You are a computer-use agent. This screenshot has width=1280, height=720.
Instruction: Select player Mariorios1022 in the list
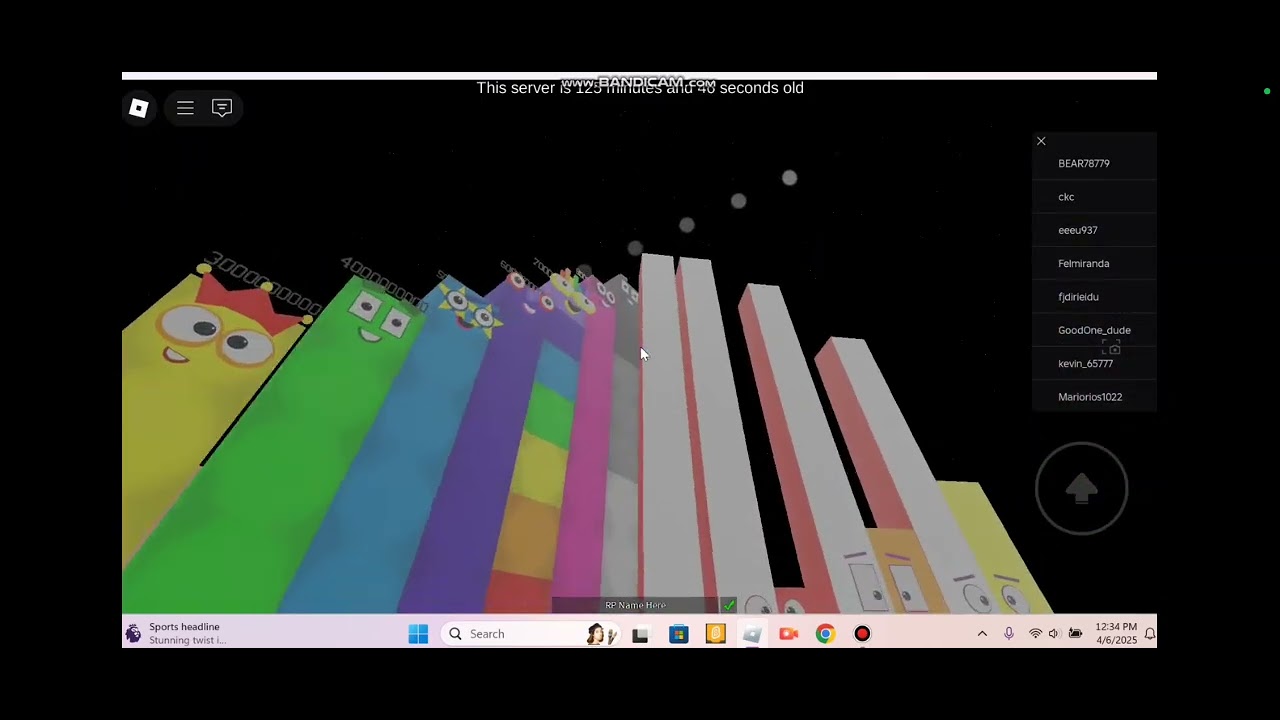pos(1094,397)
